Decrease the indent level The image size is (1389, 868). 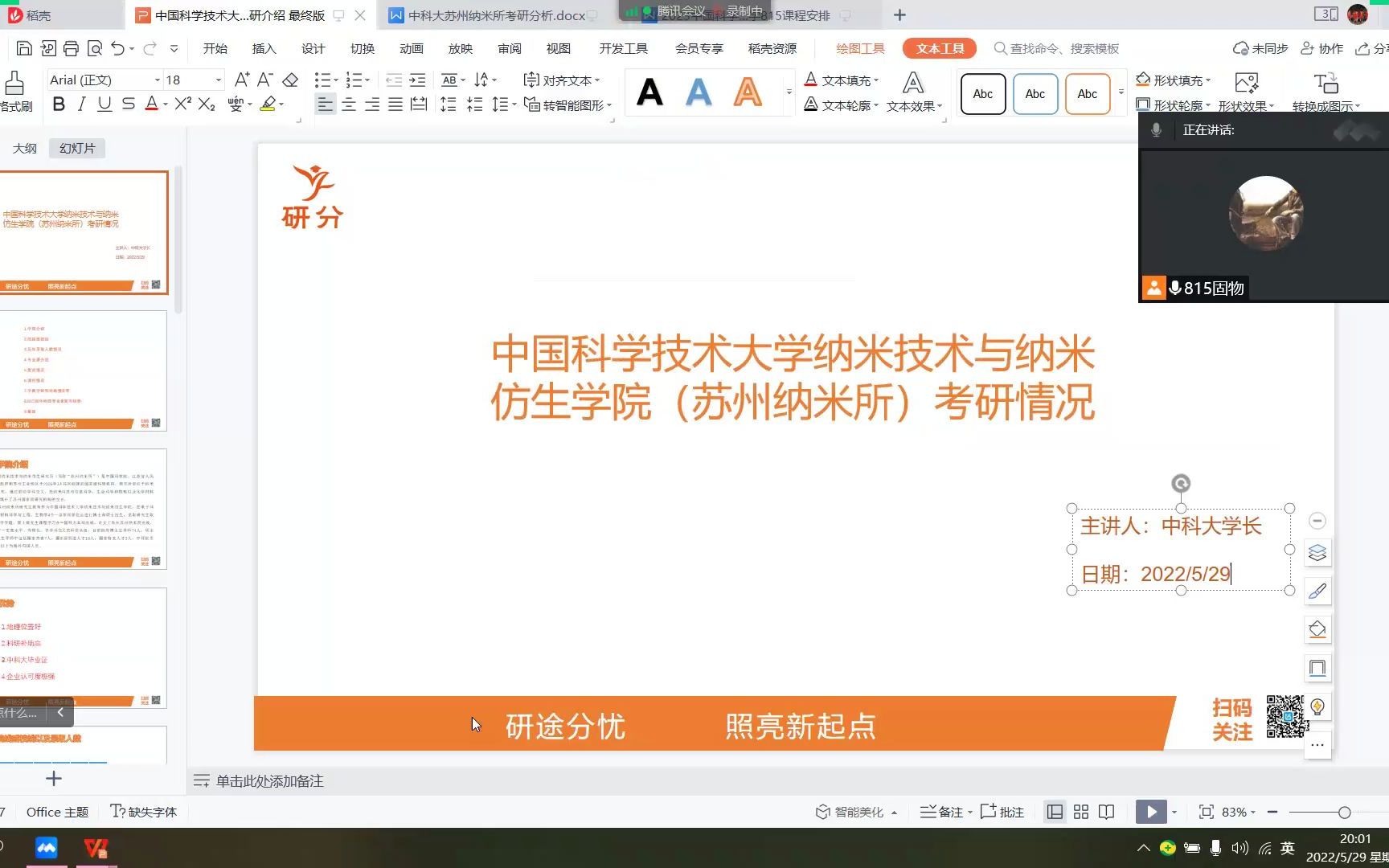[394, 80]
